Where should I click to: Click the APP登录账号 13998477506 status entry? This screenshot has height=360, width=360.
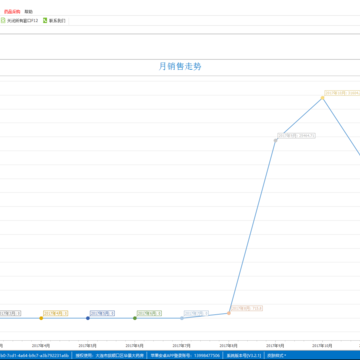pyautogui.click(x=185, y=356)
